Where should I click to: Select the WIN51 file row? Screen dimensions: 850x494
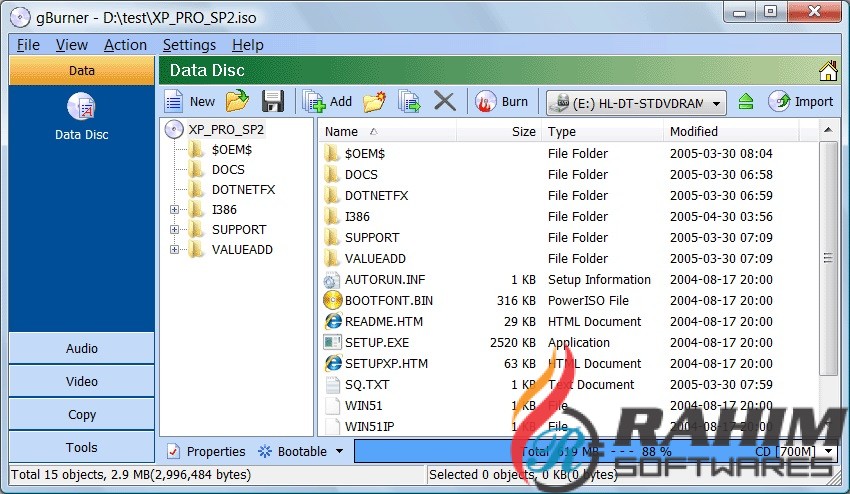click(x=569, y=406)
